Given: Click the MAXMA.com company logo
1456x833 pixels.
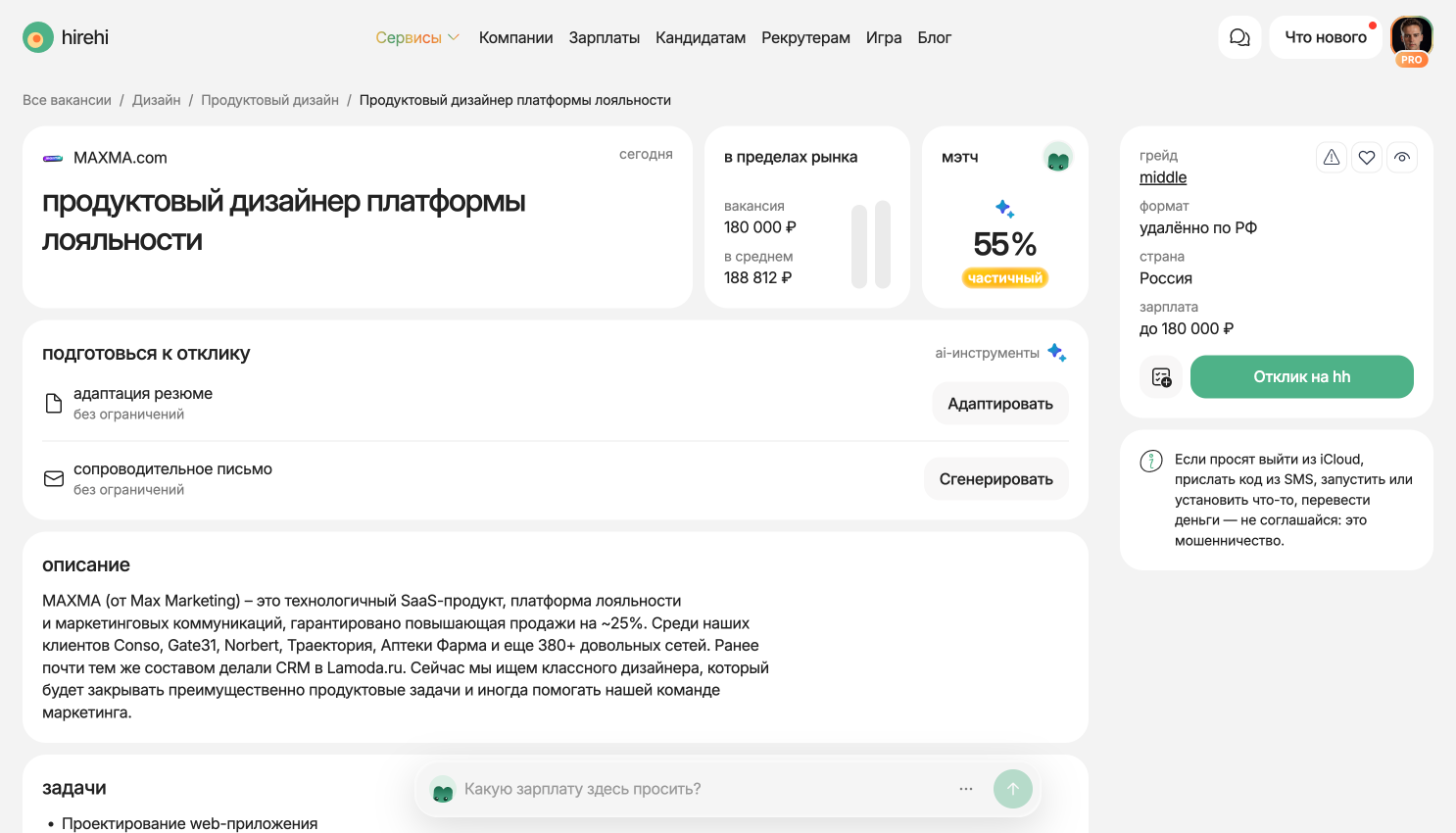Looking at the screenshot, I should coord(53,158).
